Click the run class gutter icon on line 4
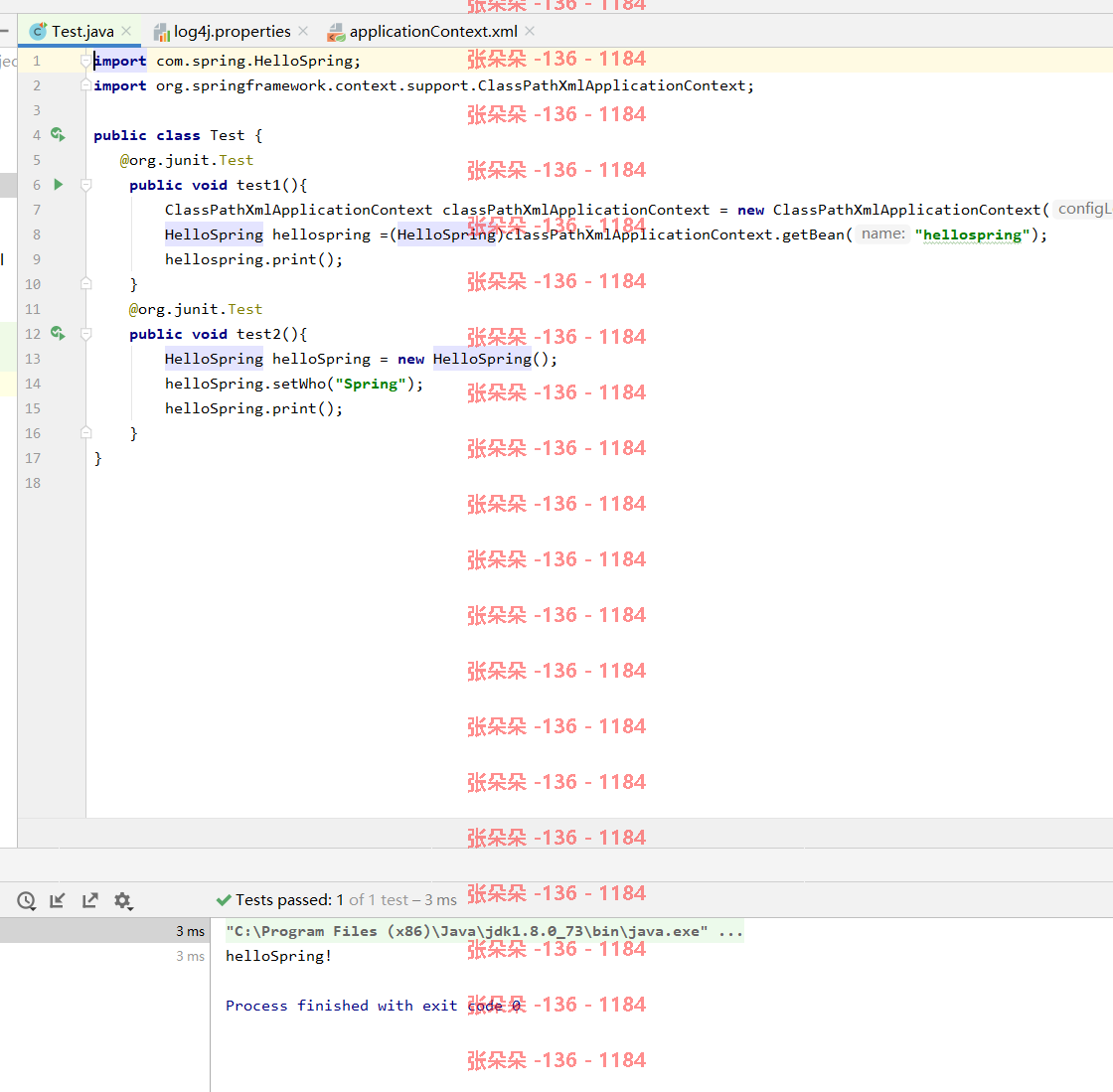This screenshot has height=1092, width=1113. coord(59,134)
